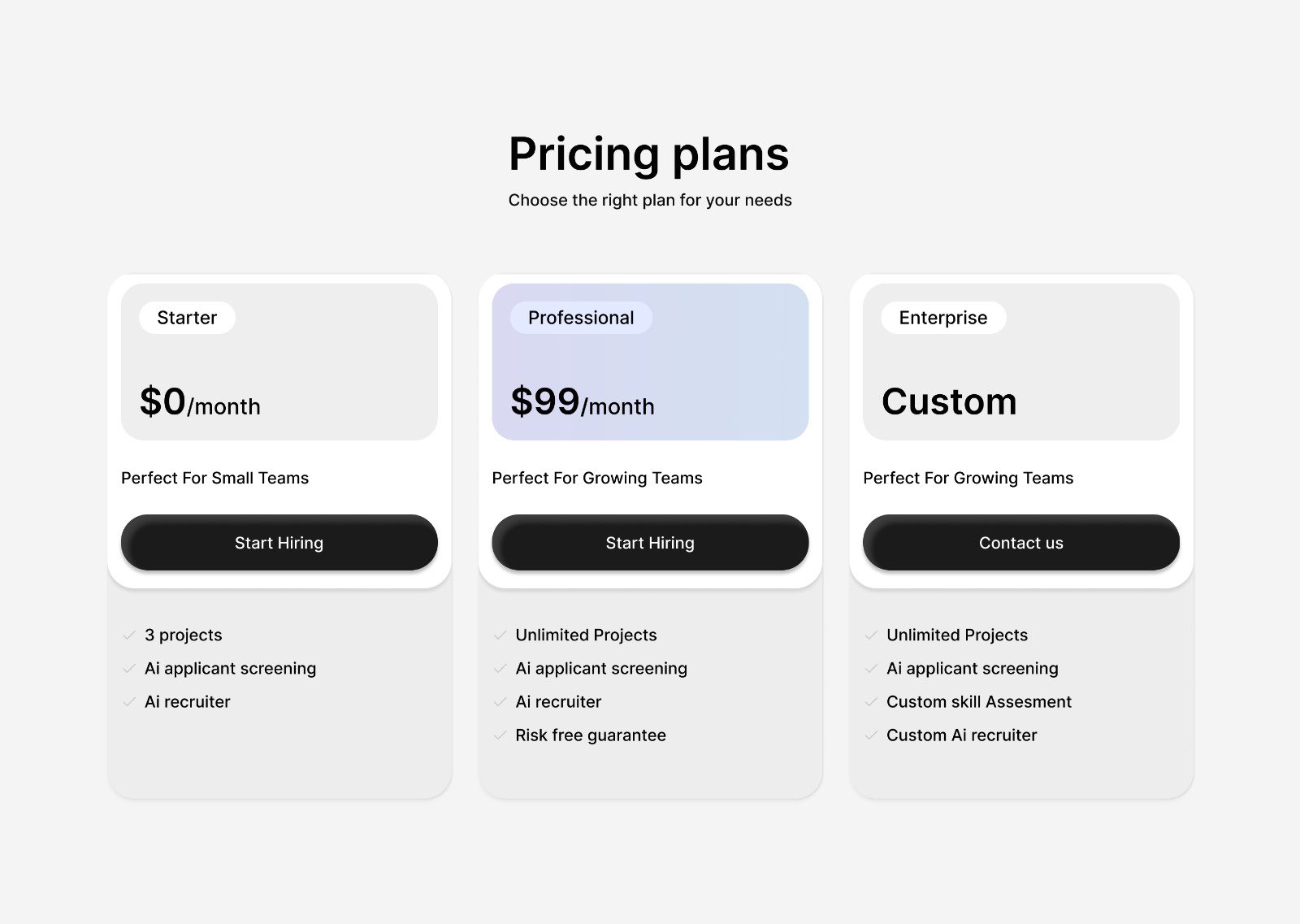Click the checkmark beside Starter's "Ai recruiter"

(129, 702)
